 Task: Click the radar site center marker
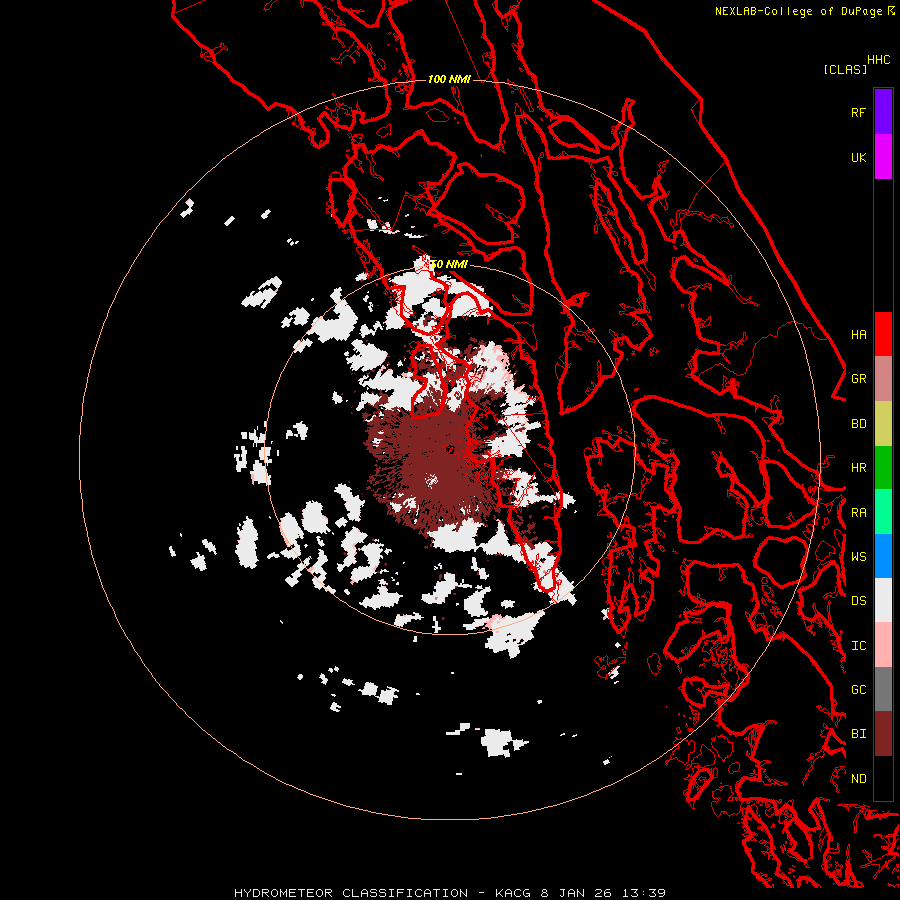[449, 449]
